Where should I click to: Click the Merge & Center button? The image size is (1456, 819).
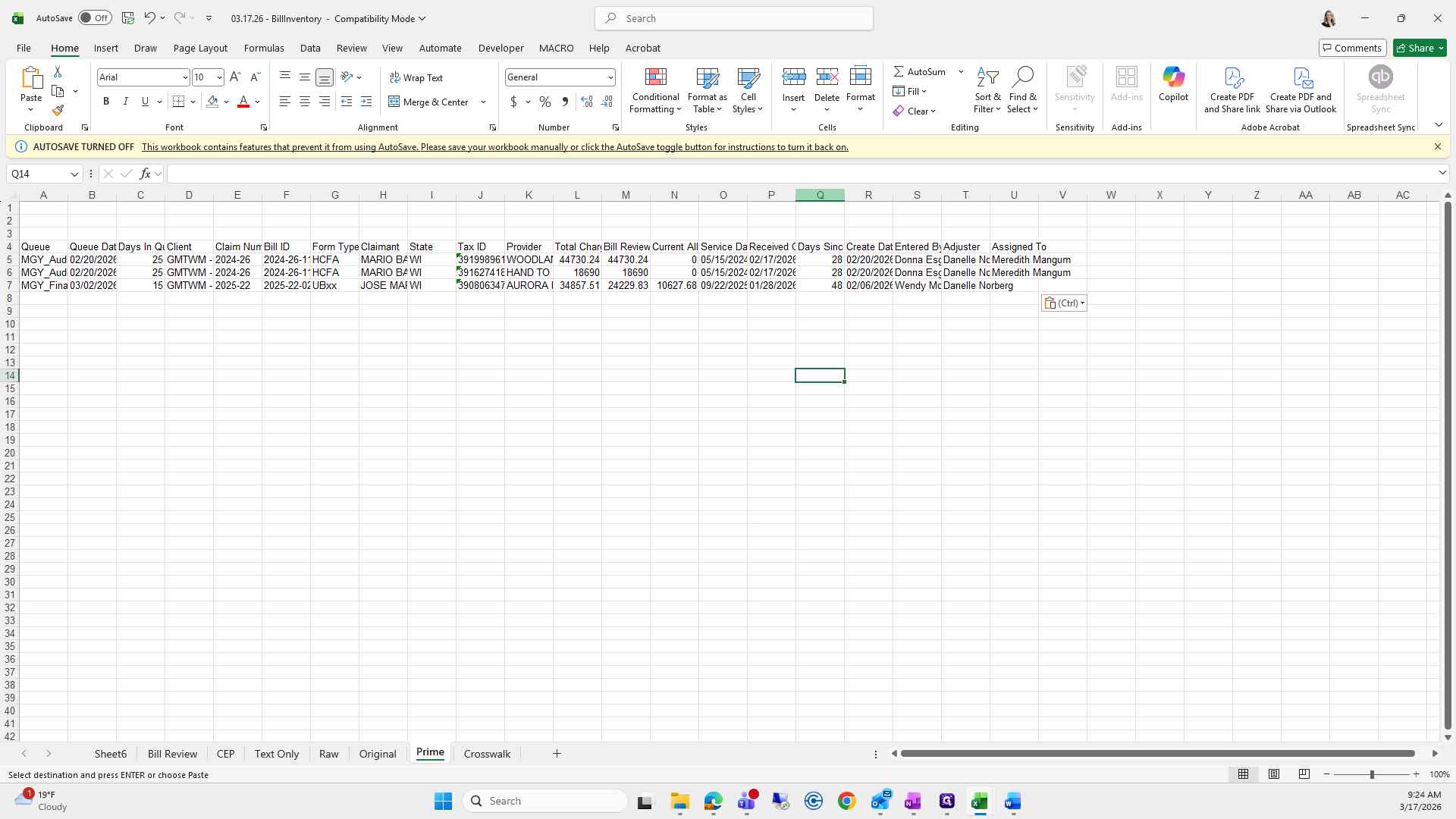[x=429, y=102]
